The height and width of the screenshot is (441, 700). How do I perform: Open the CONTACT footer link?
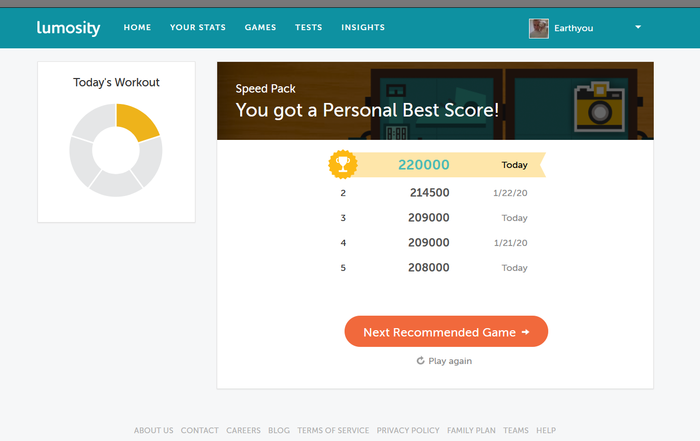click(x=200, y=430)
